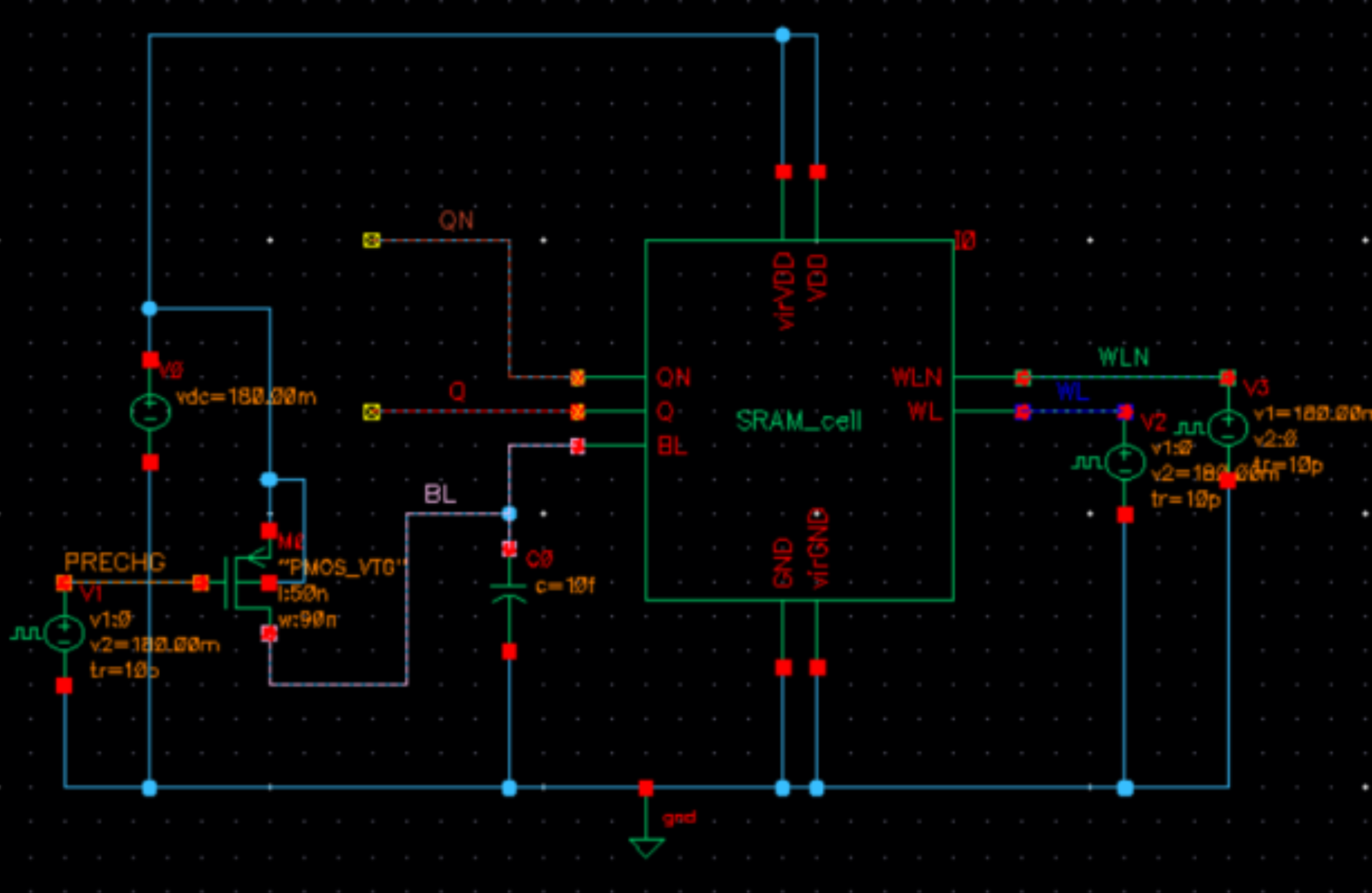This screenshot has width=1372, height=893.
Task: Select the V3 pulse source symbol
Action: click(x=1228, y=428)
